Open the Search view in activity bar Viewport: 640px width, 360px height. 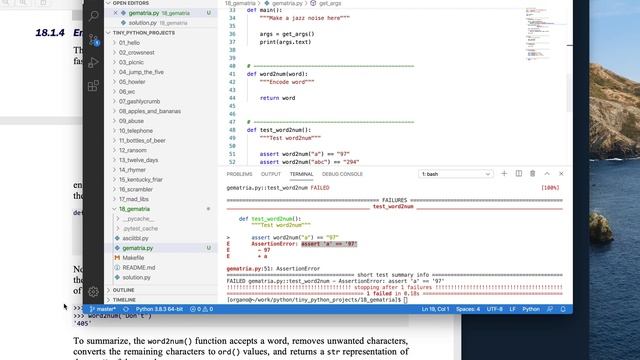click(93, 16)
